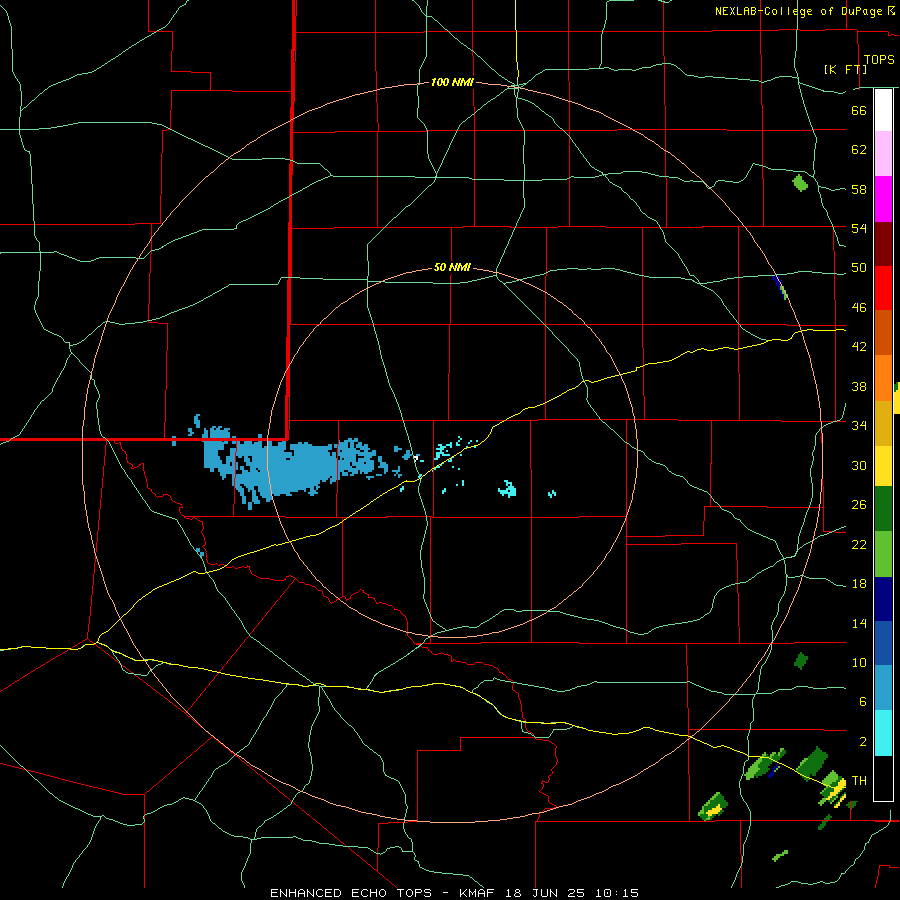Image resolution: width=900 pixels, height=900 pixels.
Task: Select the 30 legend value
Action: 859,465
